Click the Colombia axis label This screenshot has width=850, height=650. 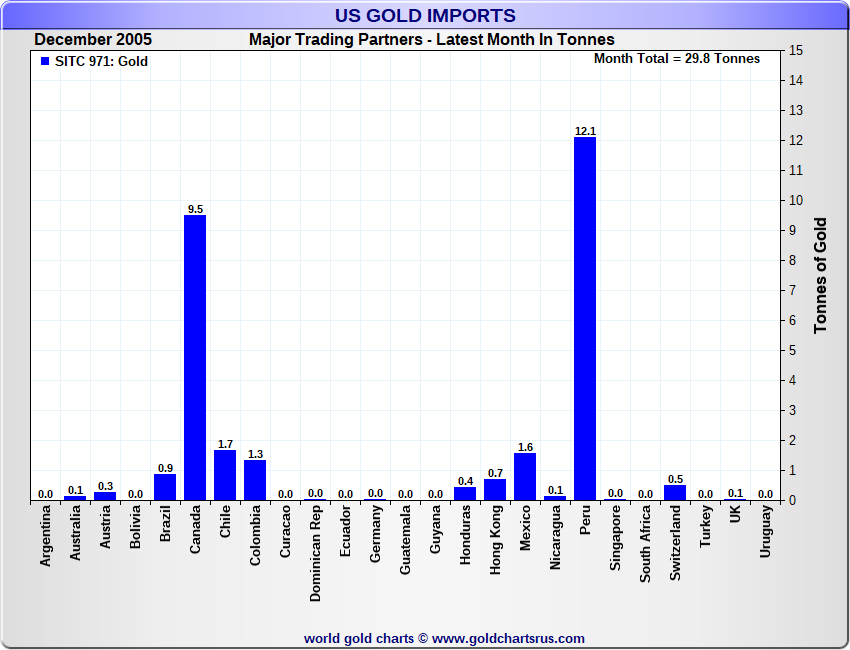coord(255,536)
